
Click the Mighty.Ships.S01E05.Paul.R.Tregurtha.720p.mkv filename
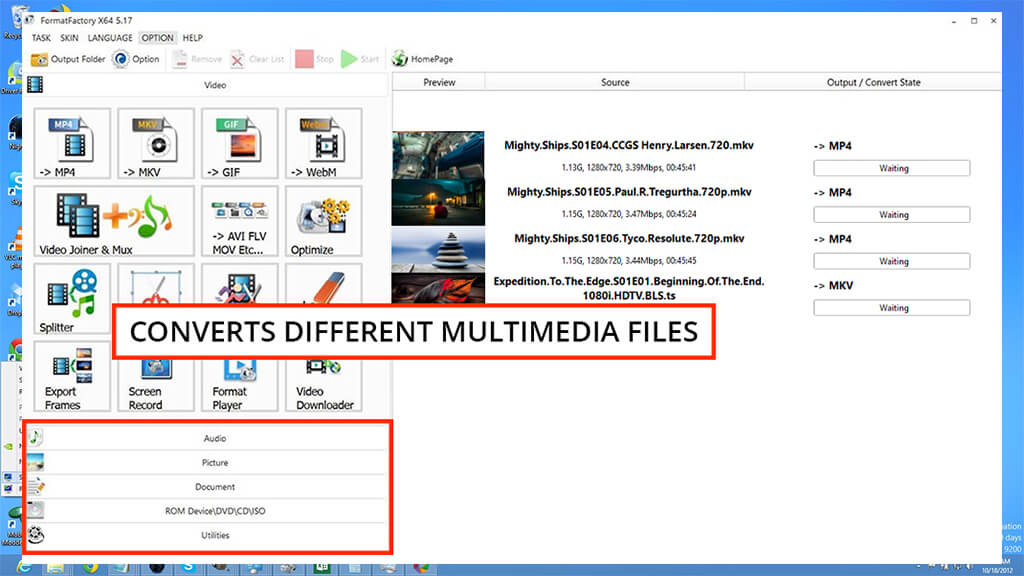point(629,191)
